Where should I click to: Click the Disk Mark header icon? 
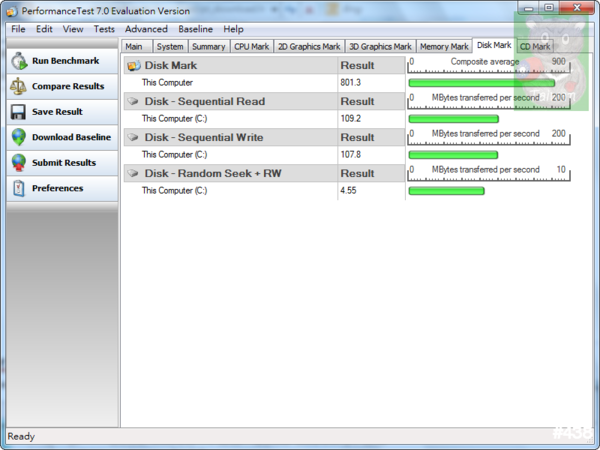tap(134, 65)
